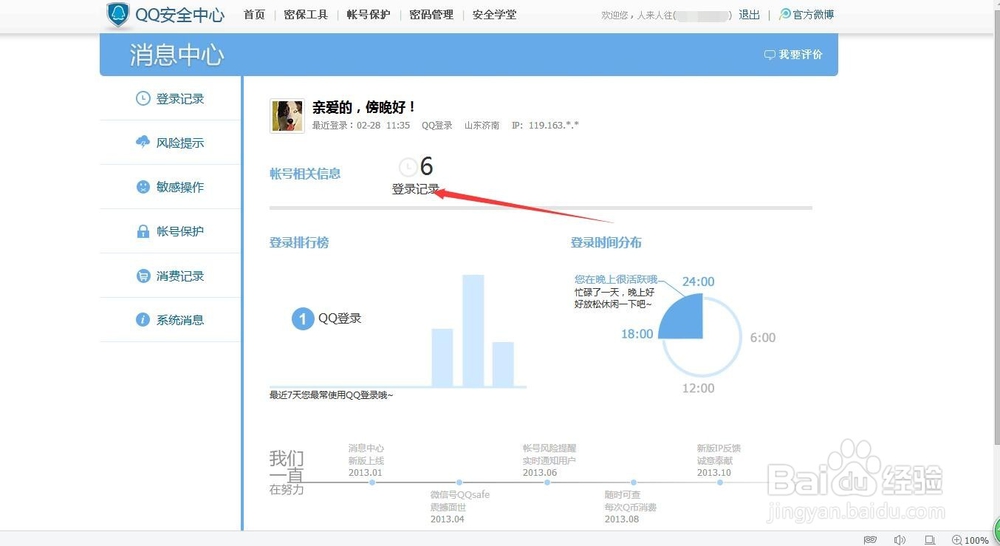Screen dimensions: 1000x546
Task: Select 敏感操作 text in the left sidebar
Action: pyautogui.click(x=180, y=187)
